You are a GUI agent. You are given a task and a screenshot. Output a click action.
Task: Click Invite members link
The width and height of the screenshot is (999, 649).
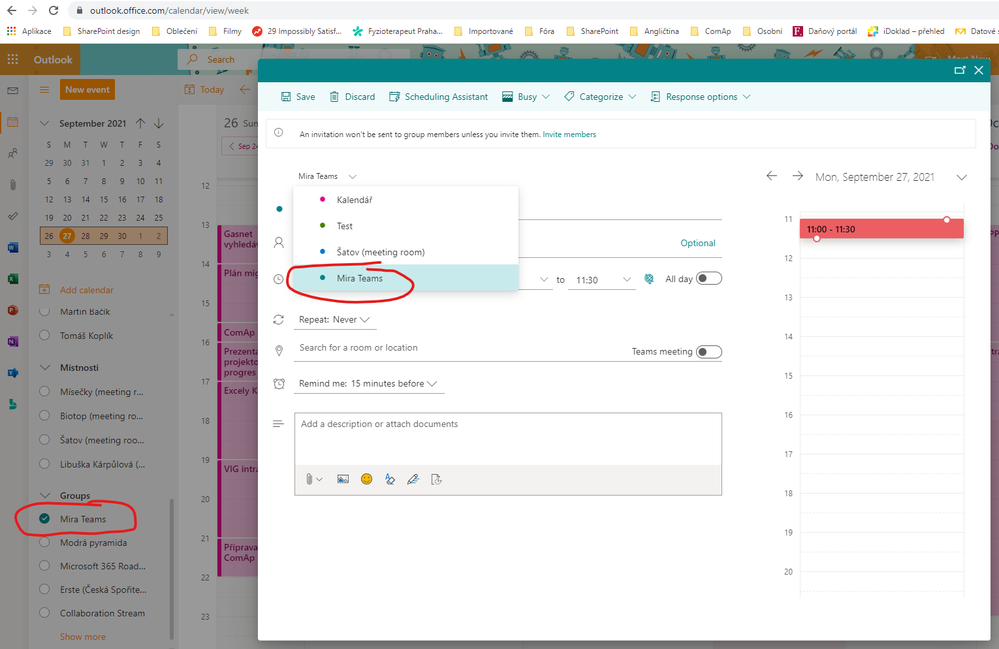569,134
